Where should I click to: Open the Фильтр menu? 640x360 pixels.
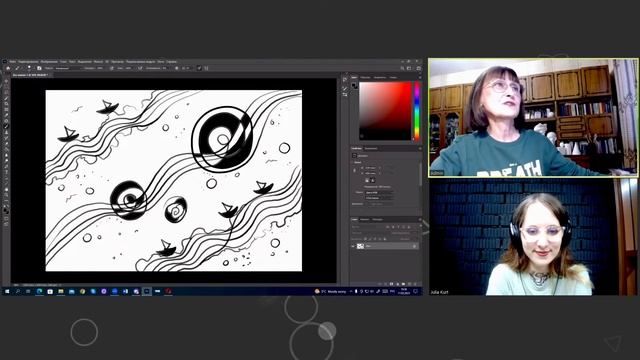(98, 62)
